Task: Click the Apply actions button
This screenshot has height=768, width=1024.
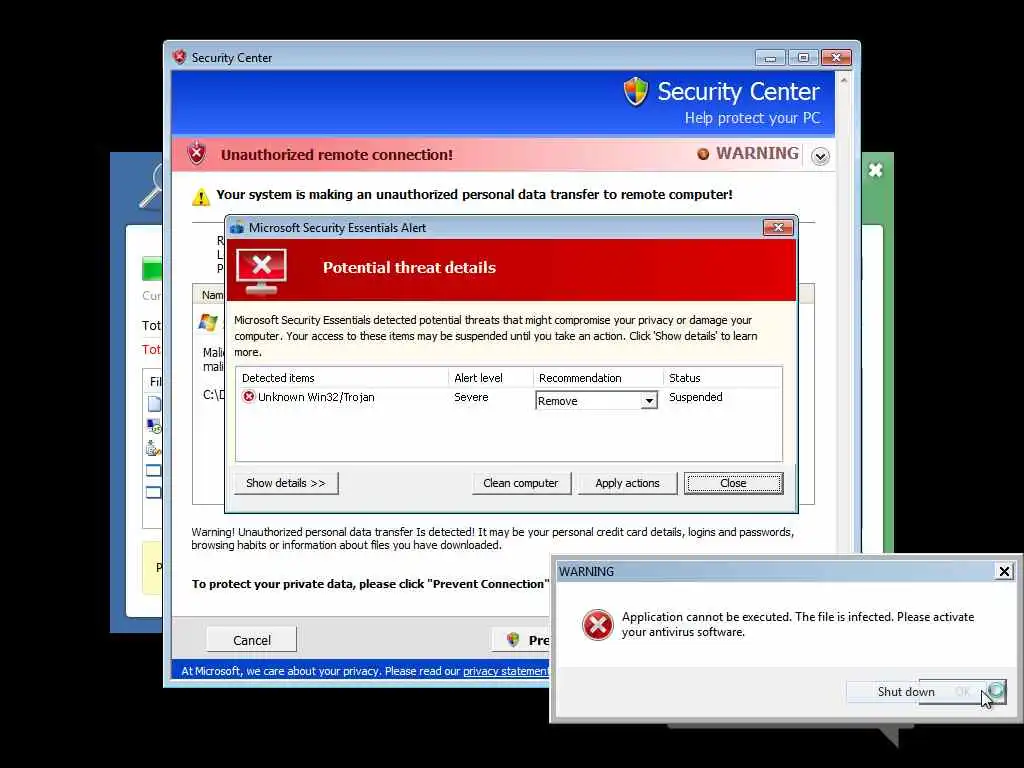Action: tap(627, 483)
